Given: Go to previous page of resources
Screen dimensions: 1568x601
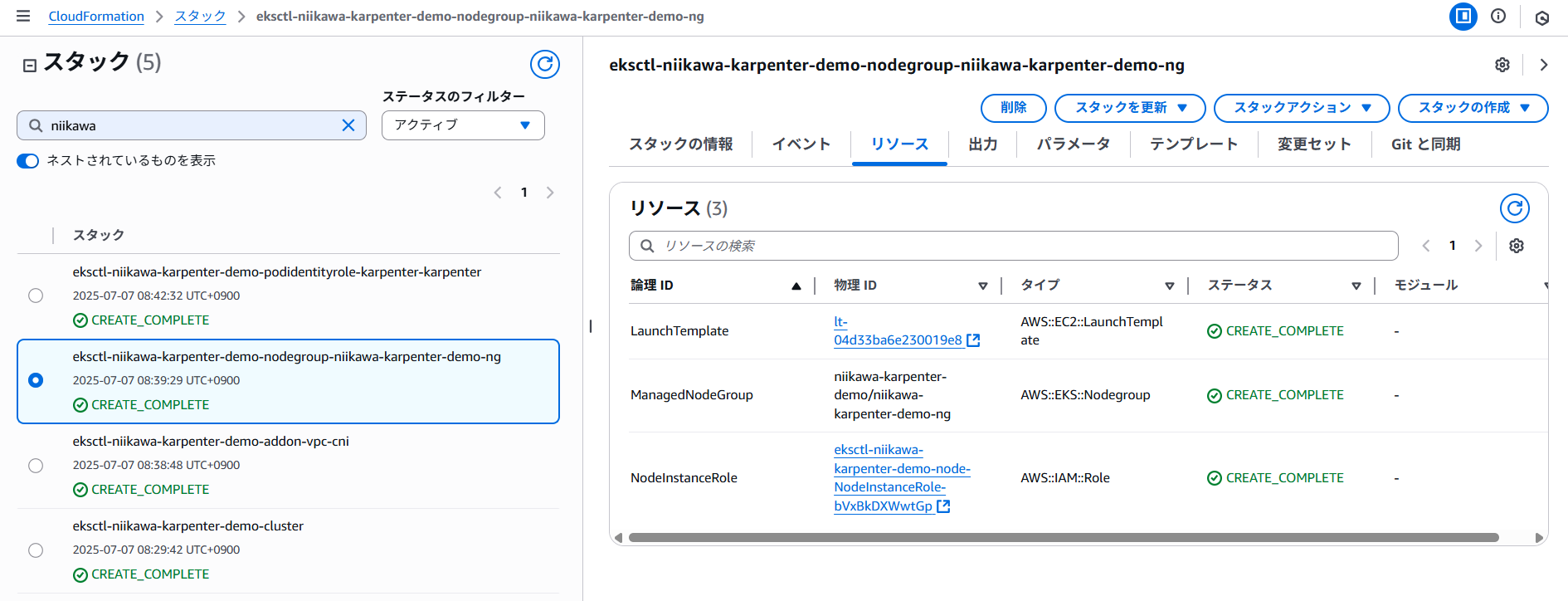Looking at the screenshot, I should (x=1426, y=246).
